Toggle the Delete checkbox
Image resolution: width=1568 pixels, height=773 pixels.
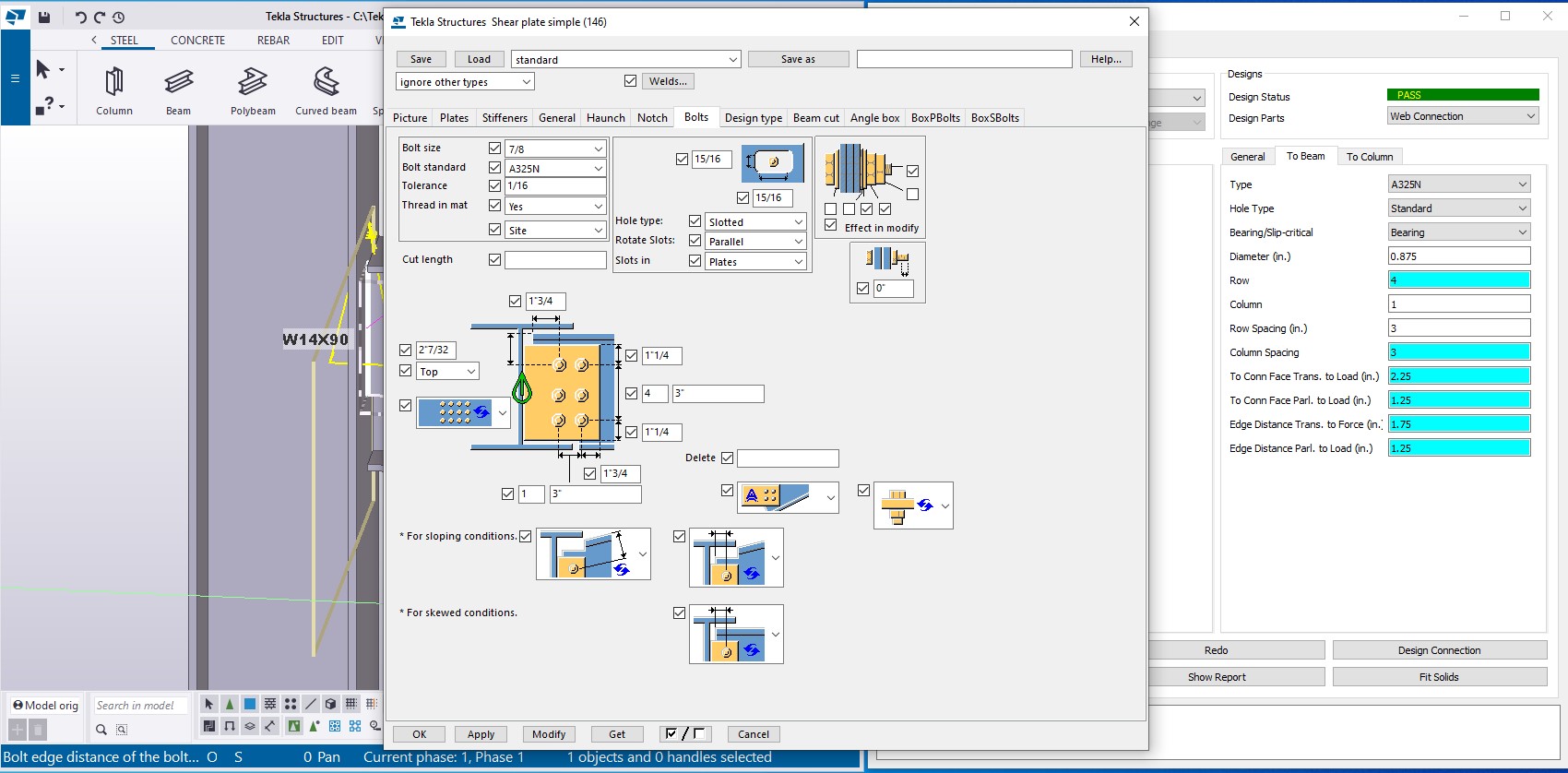click(727, 458)
